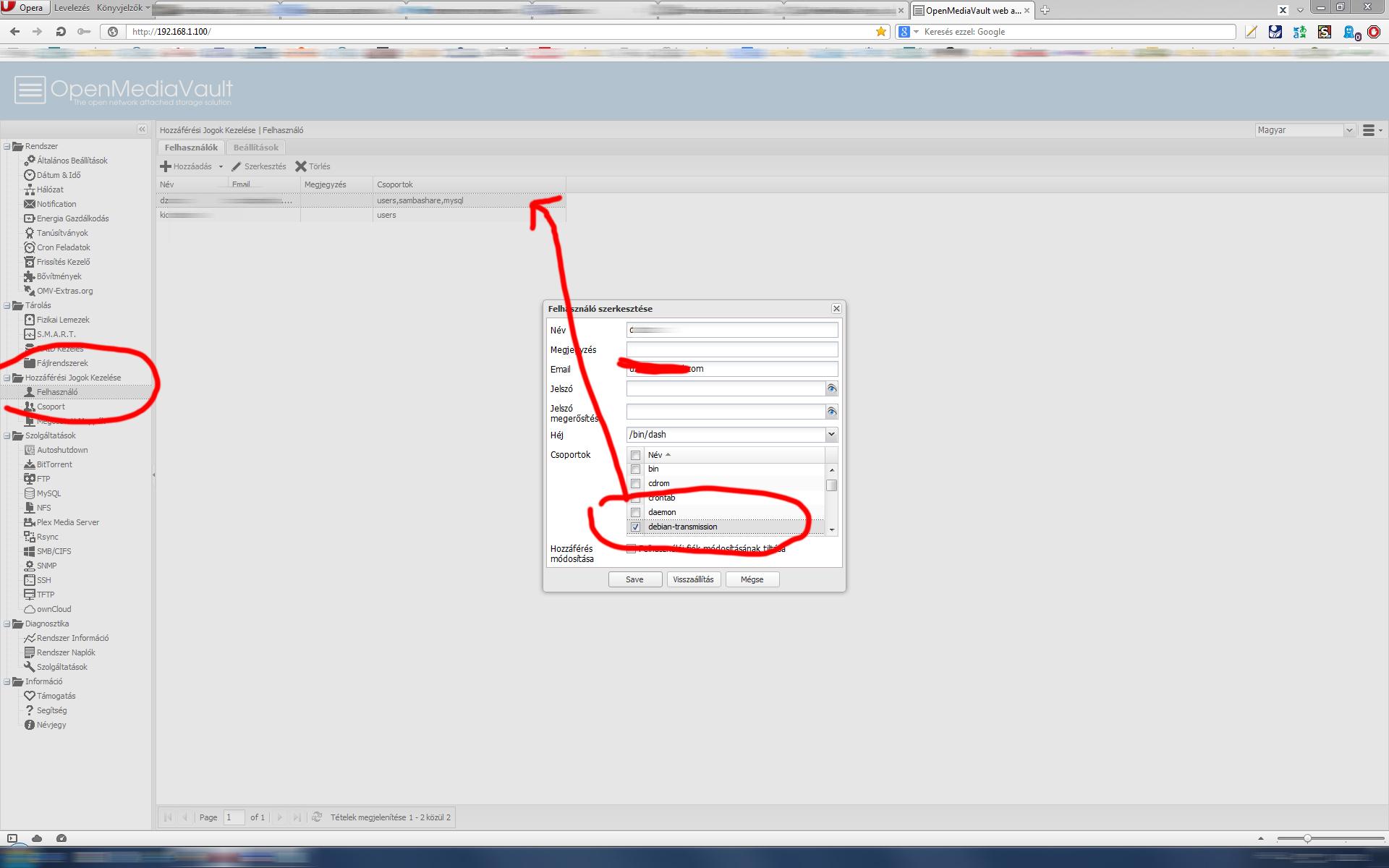1389x868 pixels.
Task: Open Rendszer Információ diagnostics page
Action: pyautogui.click(x=72, y=638)
